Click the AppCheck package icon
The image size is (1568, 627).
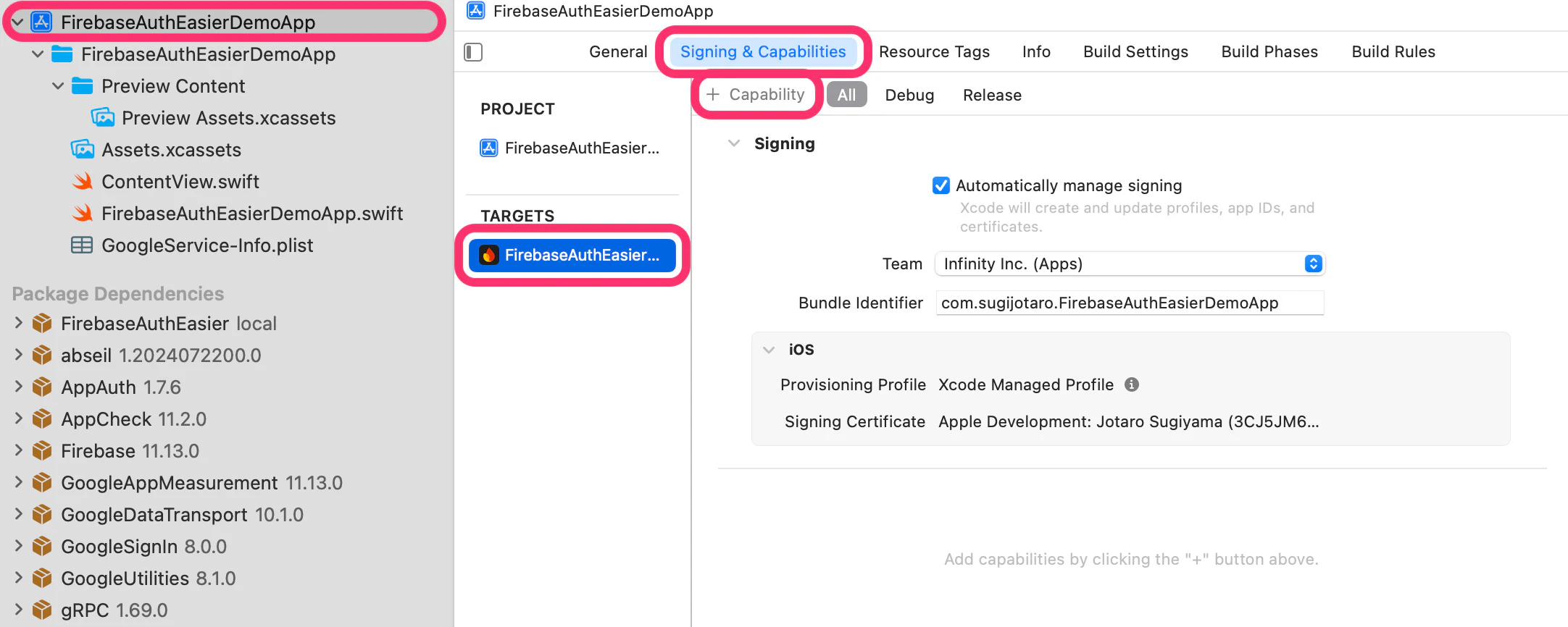pyautogui.click(x=42, y=418)
